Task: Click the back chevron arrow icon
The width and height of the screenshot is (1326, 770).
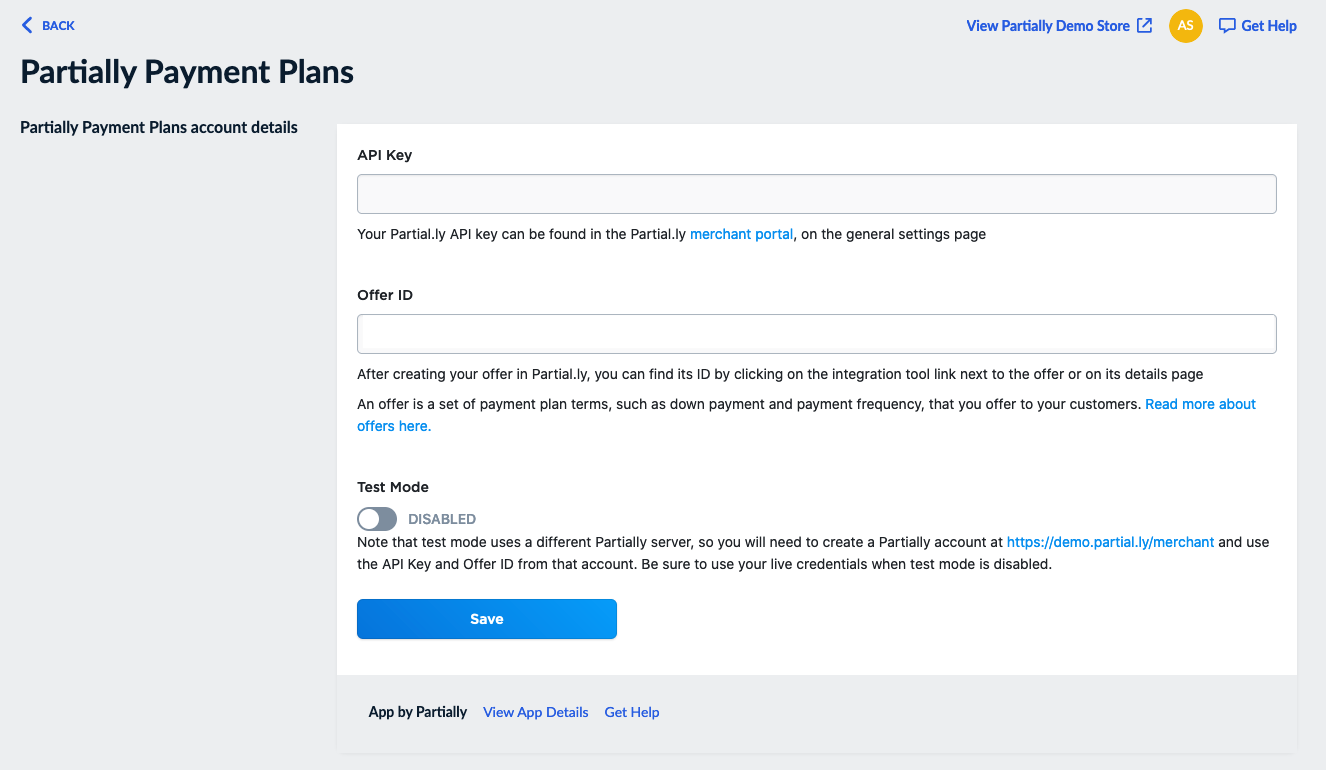Action: (27, 25)
